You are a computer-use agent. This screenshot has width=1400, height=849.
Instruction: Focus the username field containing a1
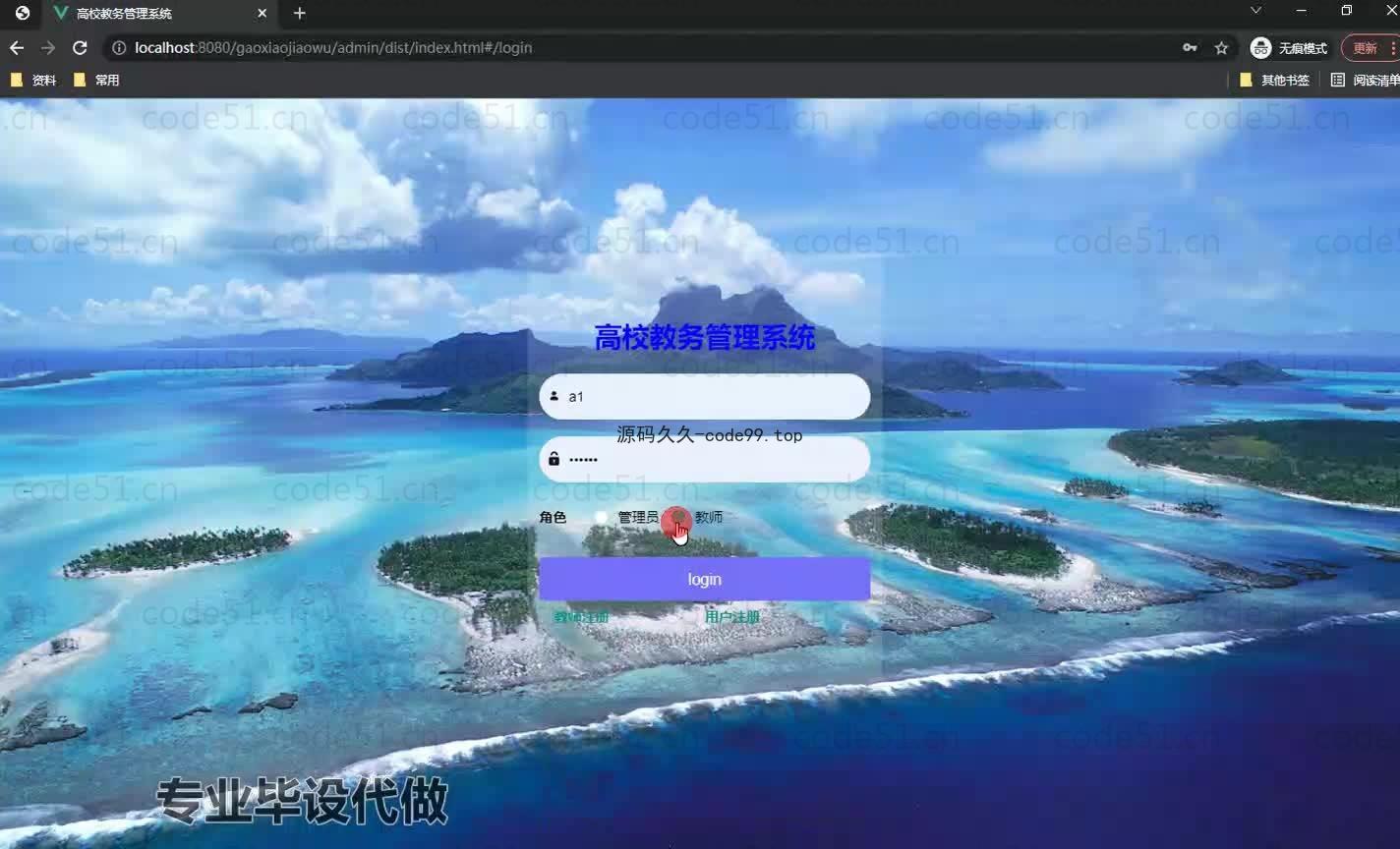click(x=704, y=396)
